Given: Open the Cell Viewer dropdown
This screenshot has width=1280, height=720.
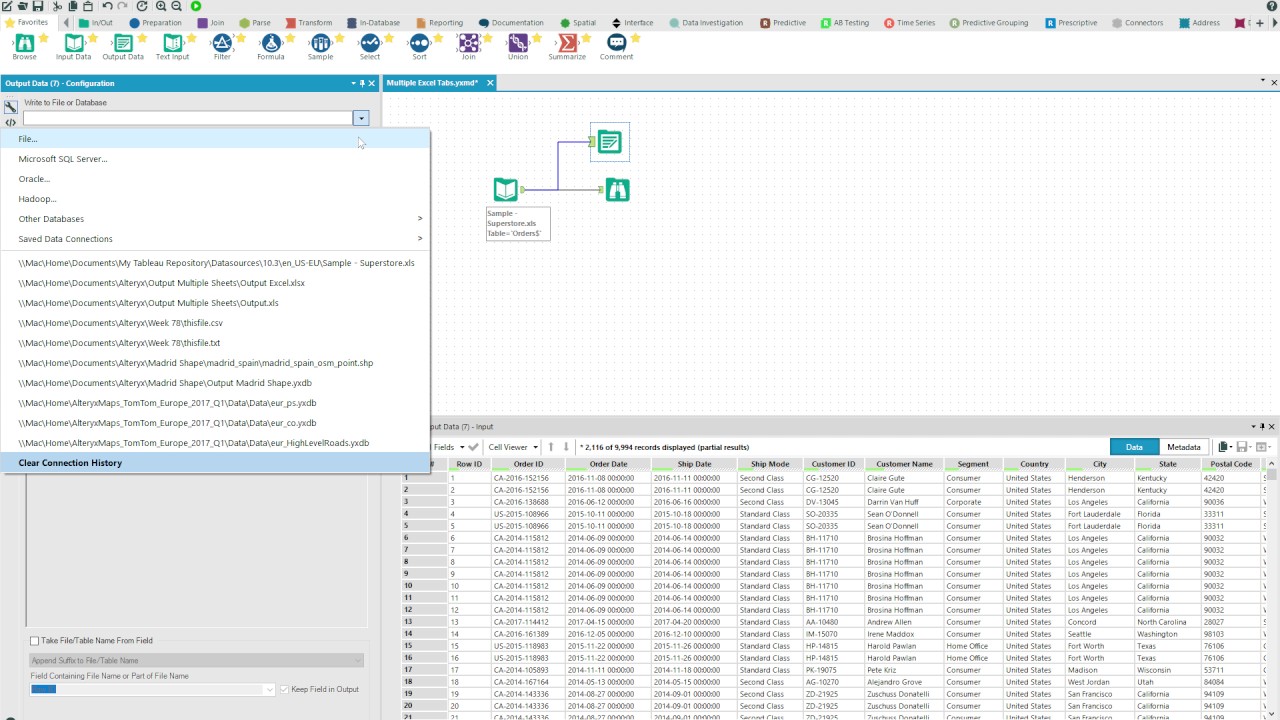Looking at the screenshot, I should [x=513, y=447].
